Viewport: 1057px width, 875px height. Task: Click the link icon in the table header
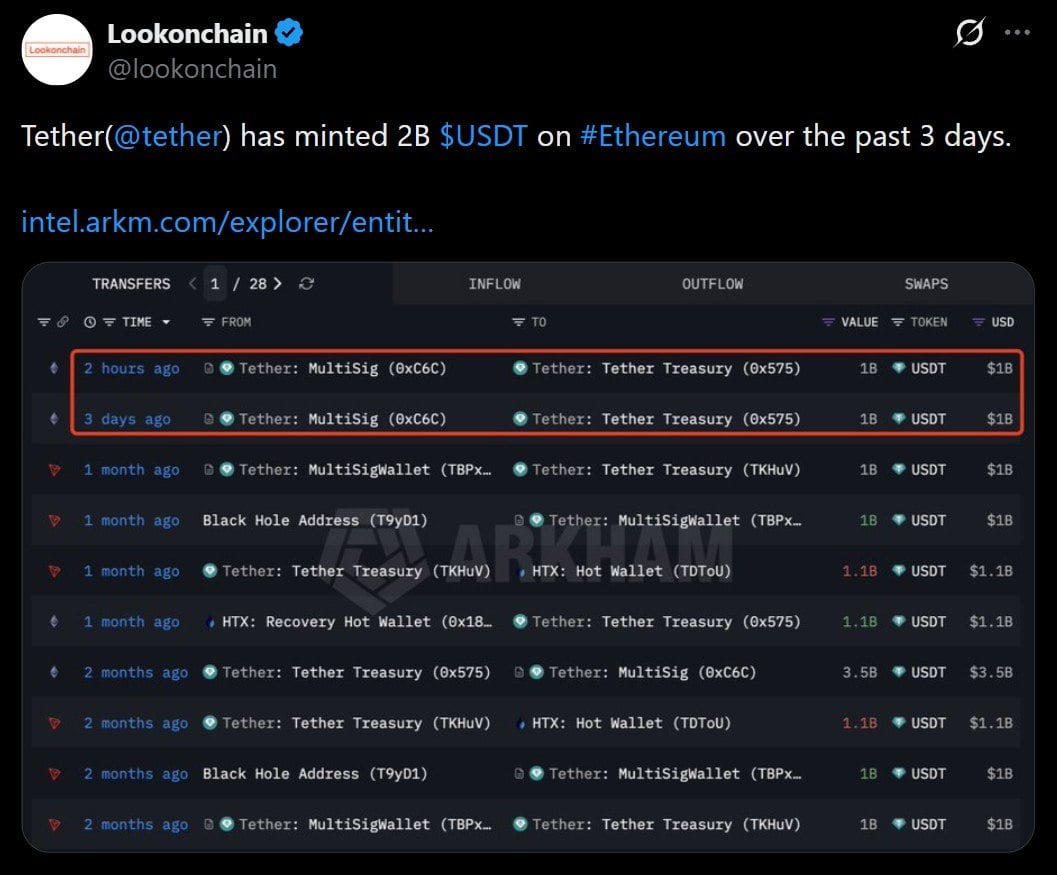point(63,322)
